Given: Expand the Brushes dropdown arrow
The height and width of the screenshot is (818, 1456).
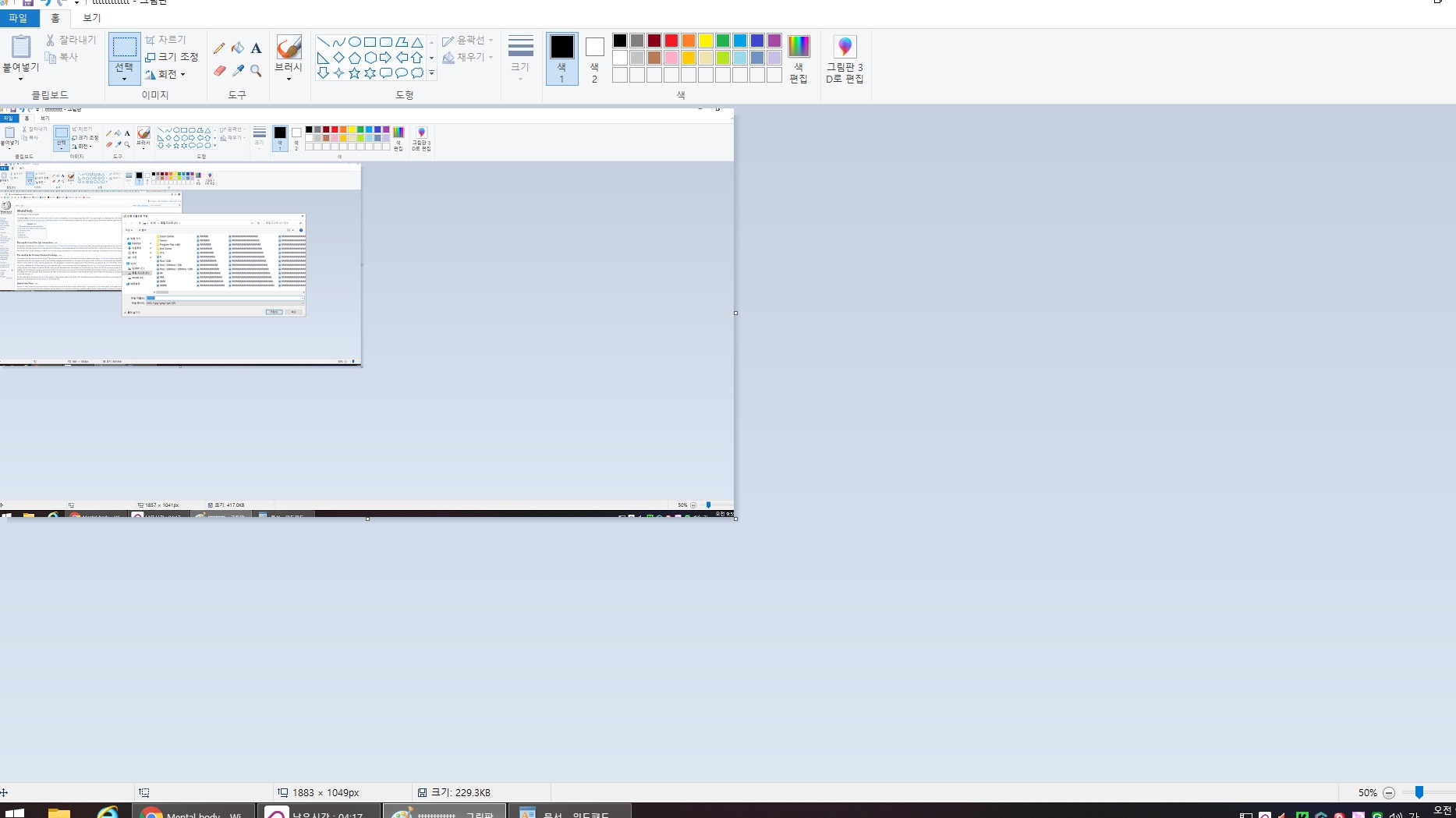Looking at the screenshot, I should point(289,80).
